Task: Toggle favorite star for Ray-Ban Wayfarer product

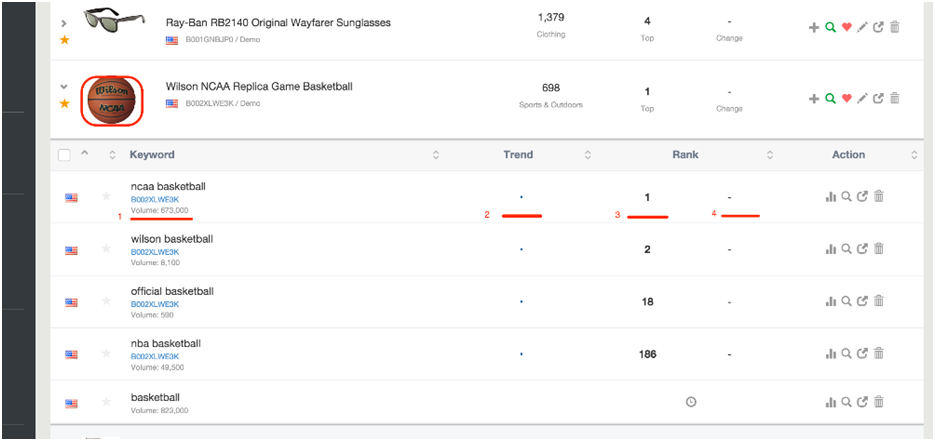Action: pyautogui.click(x=64, y=40)
